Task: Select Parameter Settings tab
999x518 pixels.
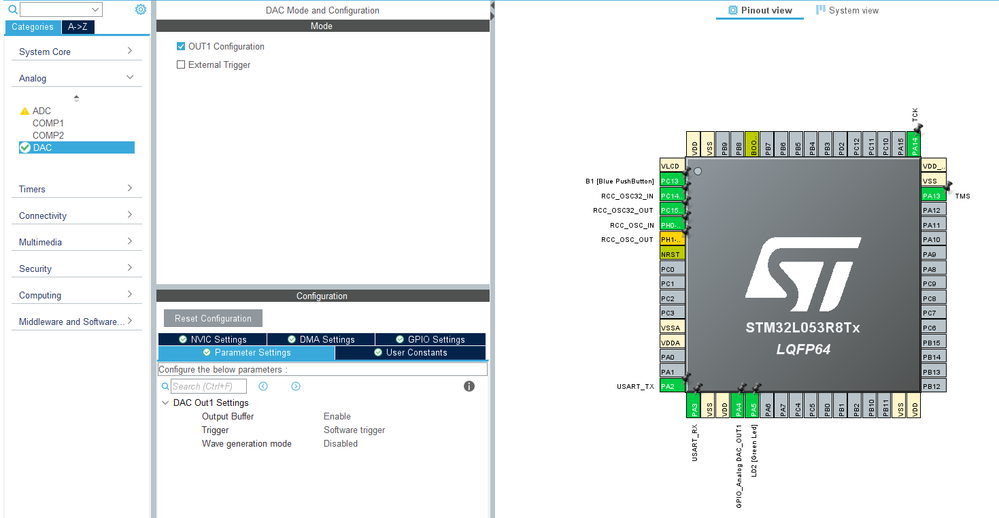Action: tap(247, 353)
